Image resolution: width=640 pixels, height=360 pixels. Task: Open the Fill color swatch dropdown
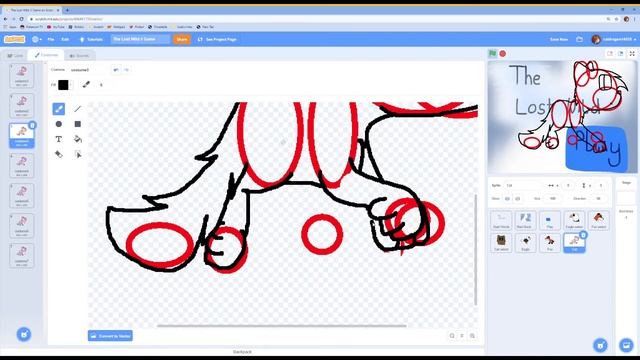[x=65, y=84]
